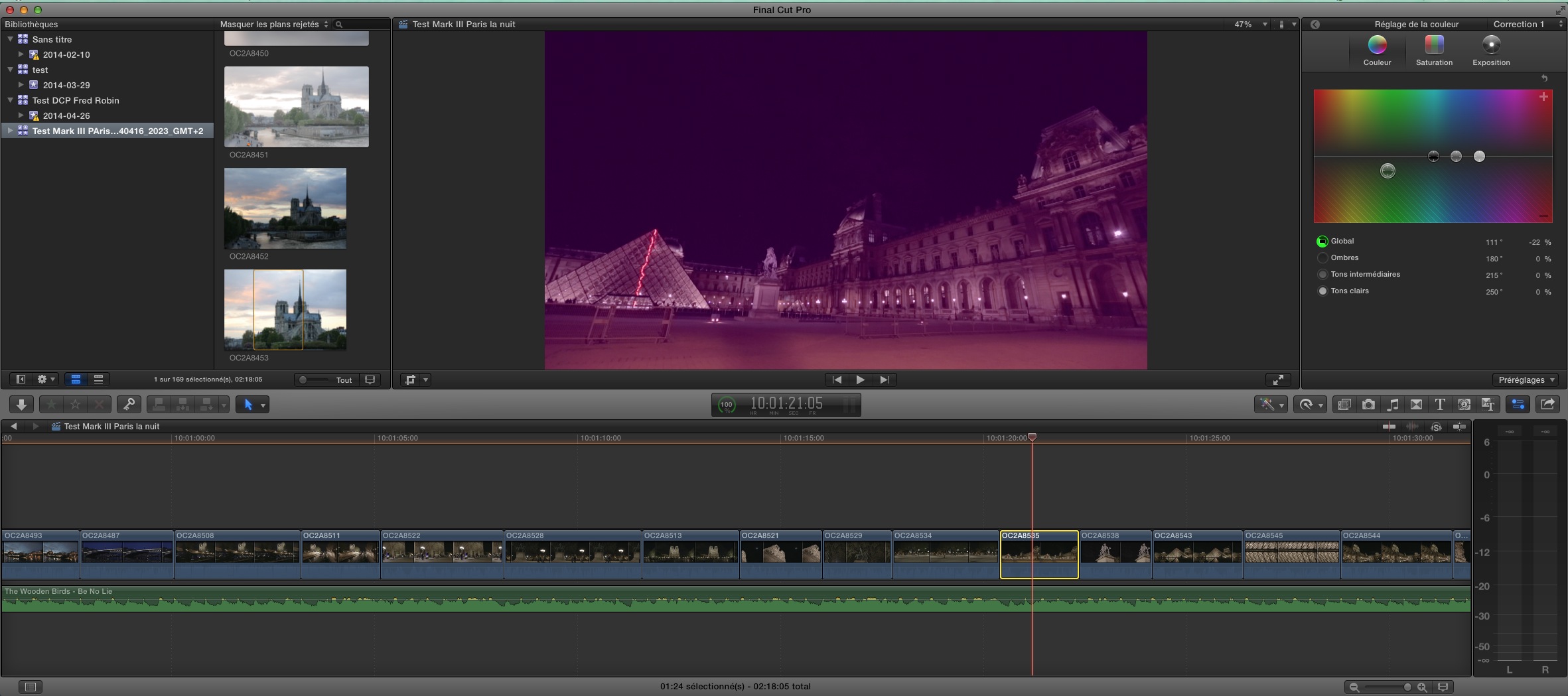The height and width of the screenshot is (696, 1568).
Task: Click the import media down-arrow button
Action: (x=21, y=405)
